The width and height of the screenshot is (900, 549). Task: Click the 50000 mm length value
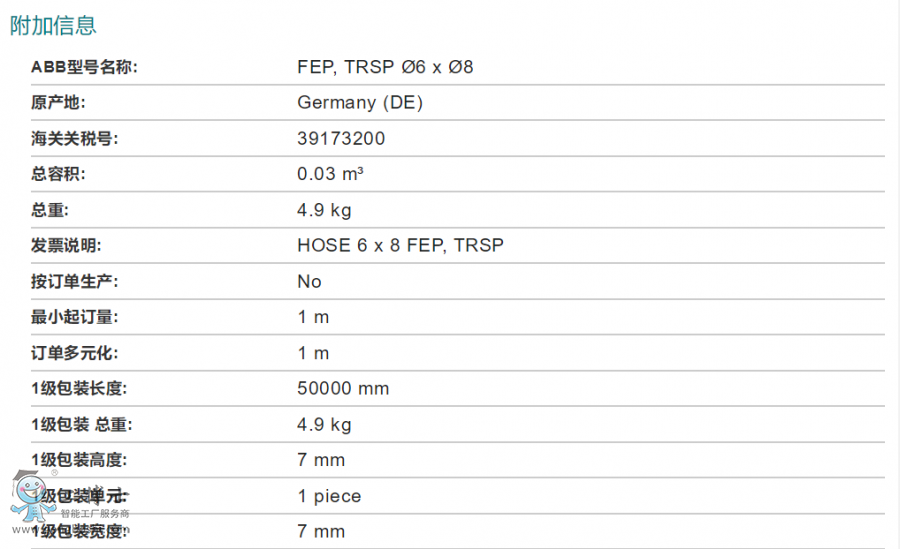coord(343,388)
